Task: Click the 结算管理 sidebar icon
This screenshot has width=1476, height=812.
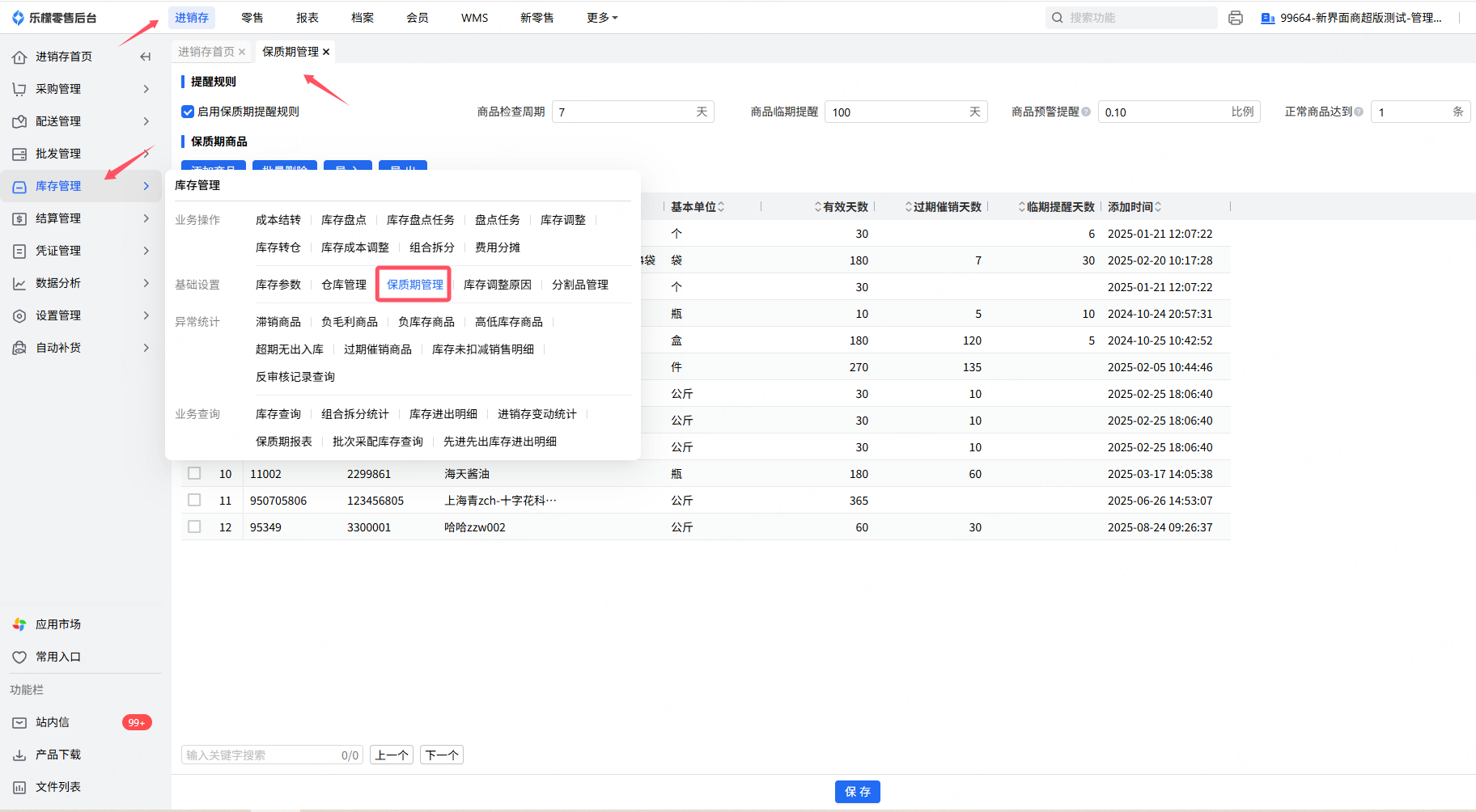Action: (x=19, y=218)
